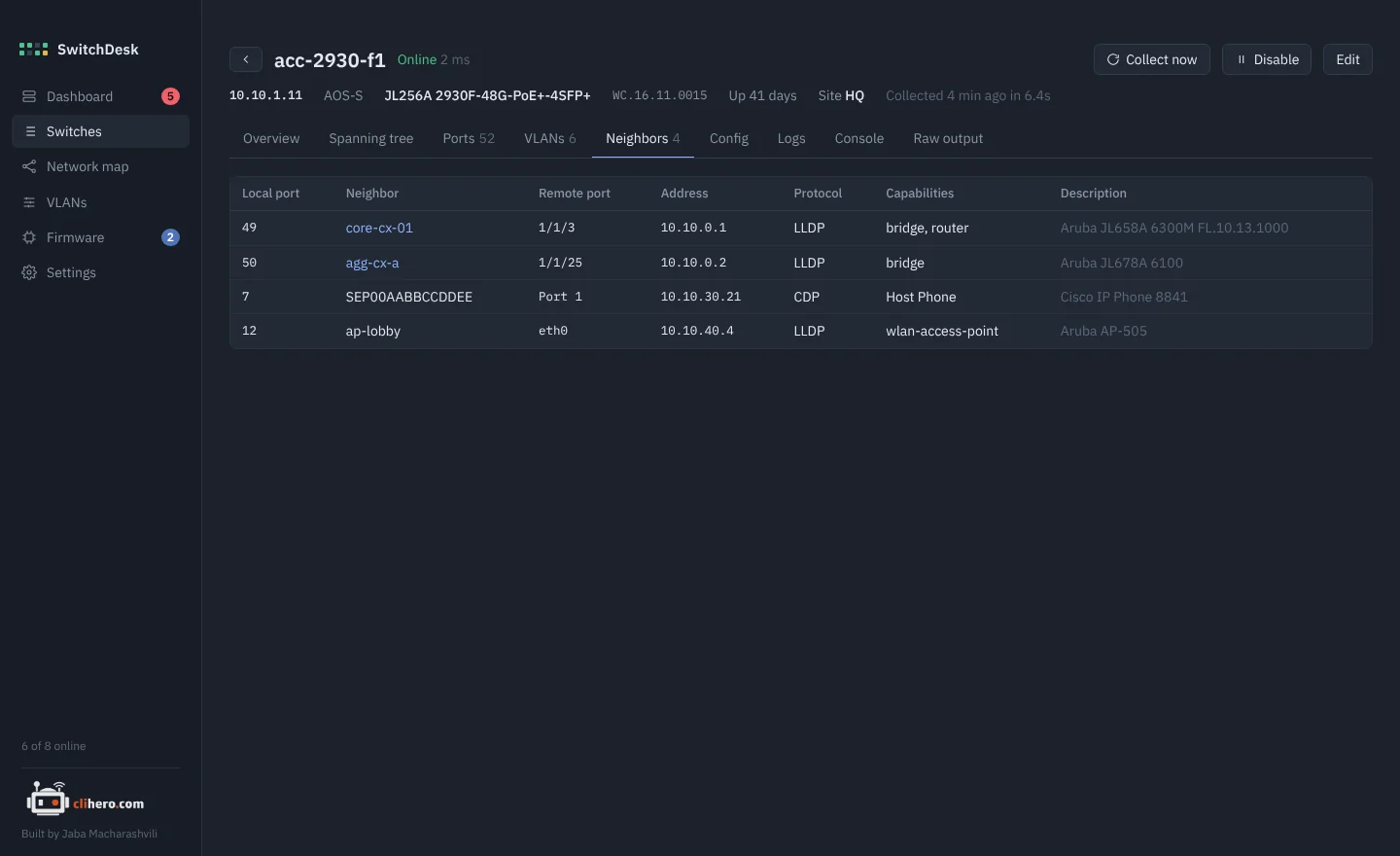Open Firmware in the sidebar

click(x=100, y=237)
